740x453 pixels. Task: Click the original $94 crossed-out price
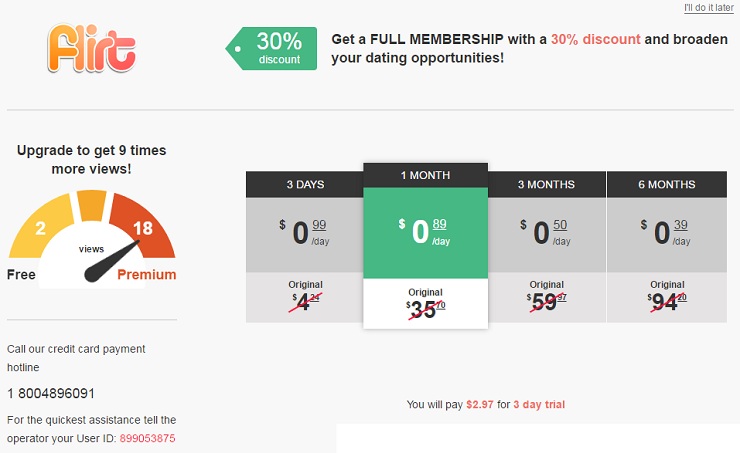[x=666, y=299]
